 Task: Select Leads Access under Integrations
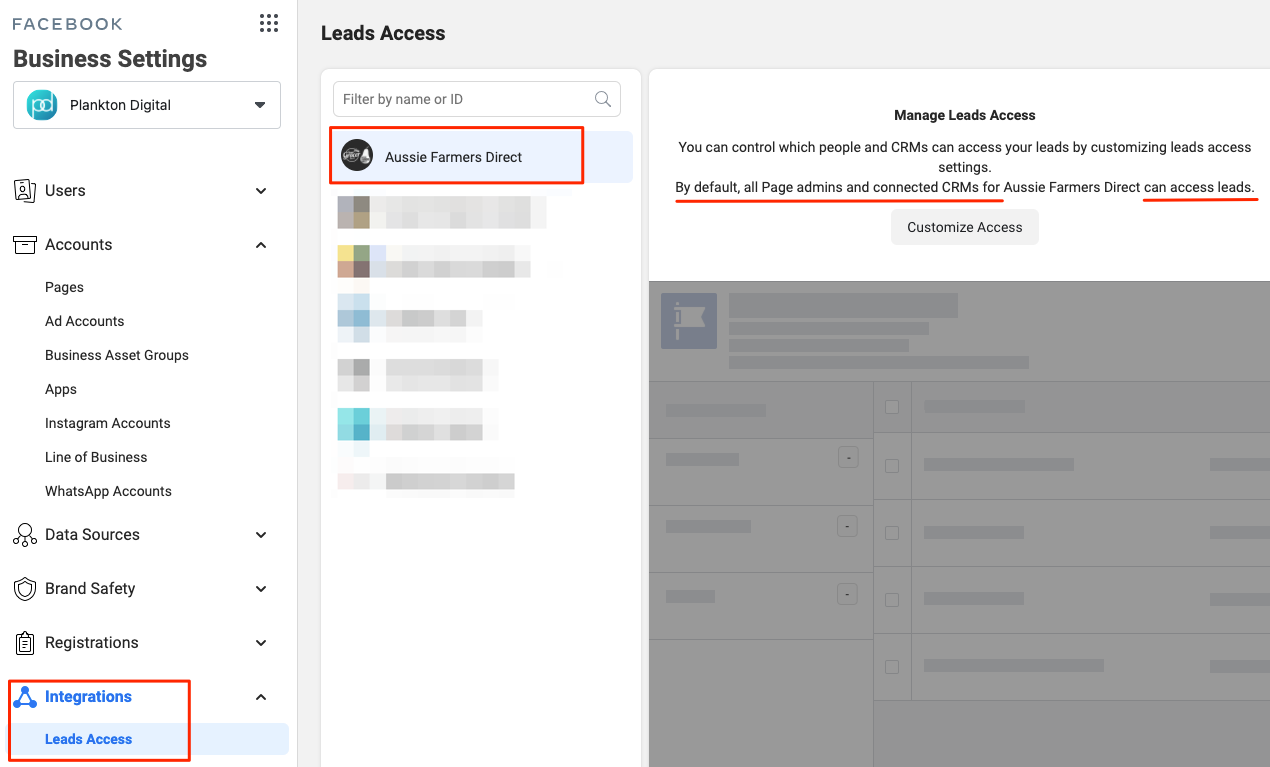click(88, 739)
